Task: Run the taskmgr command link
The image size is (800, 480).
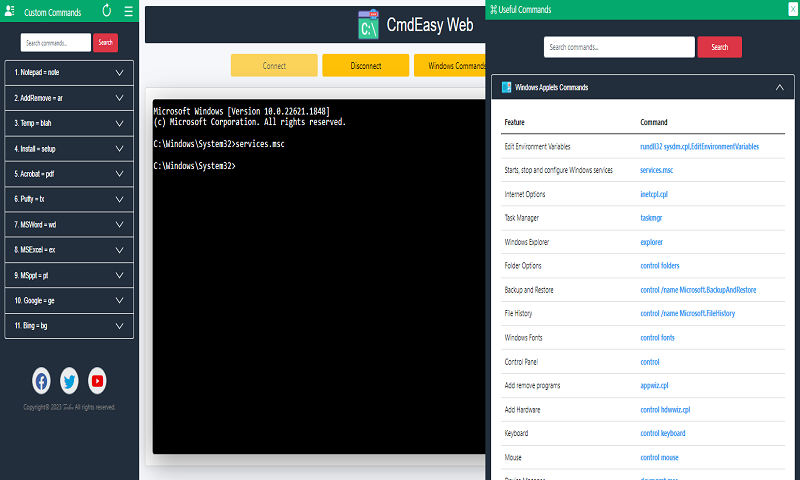Action: [x=651, y=218]
